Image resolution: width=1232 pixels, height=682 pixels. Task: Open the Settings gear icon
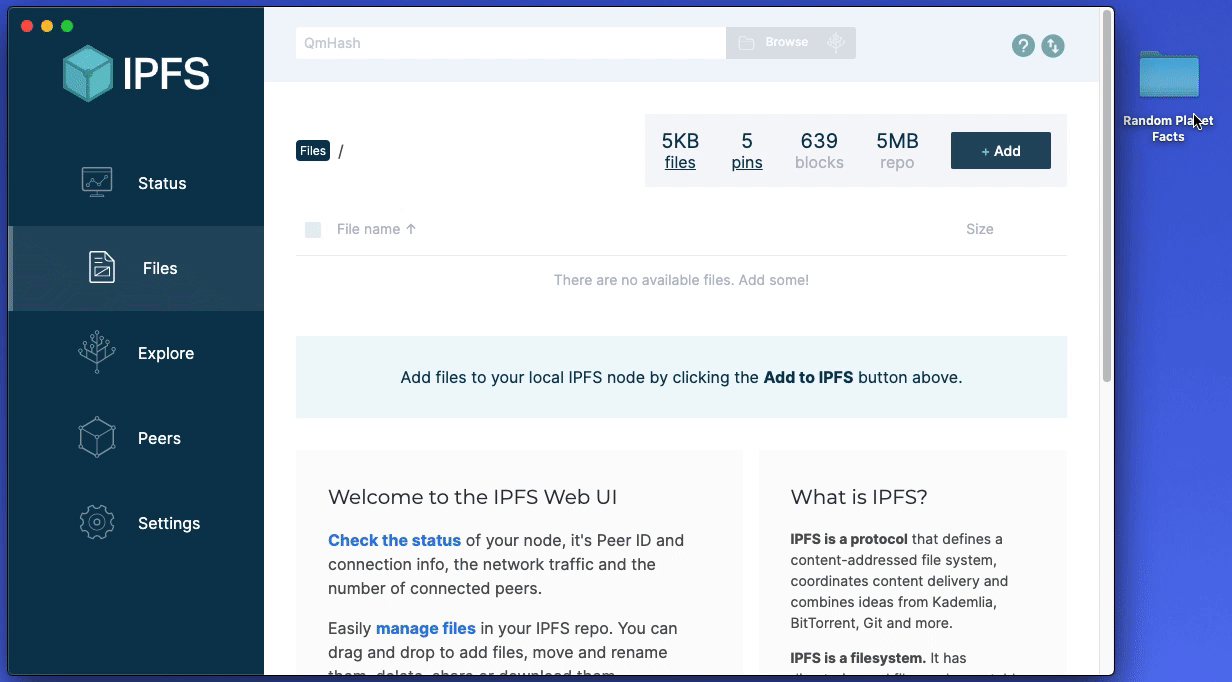(97, 523)
